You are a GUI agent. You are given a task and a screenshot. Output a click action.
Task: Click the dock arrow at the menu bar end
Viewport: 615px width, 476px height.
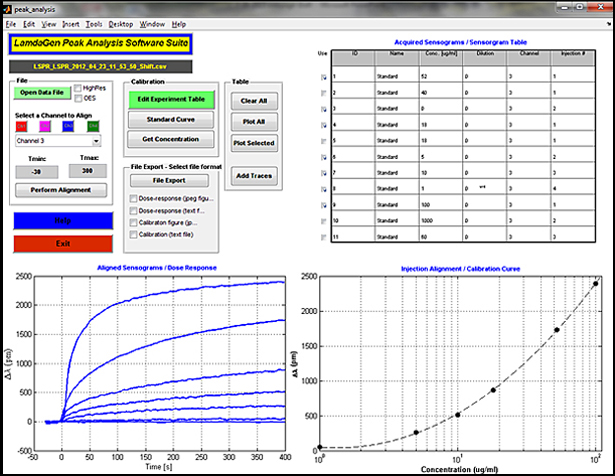609,24
